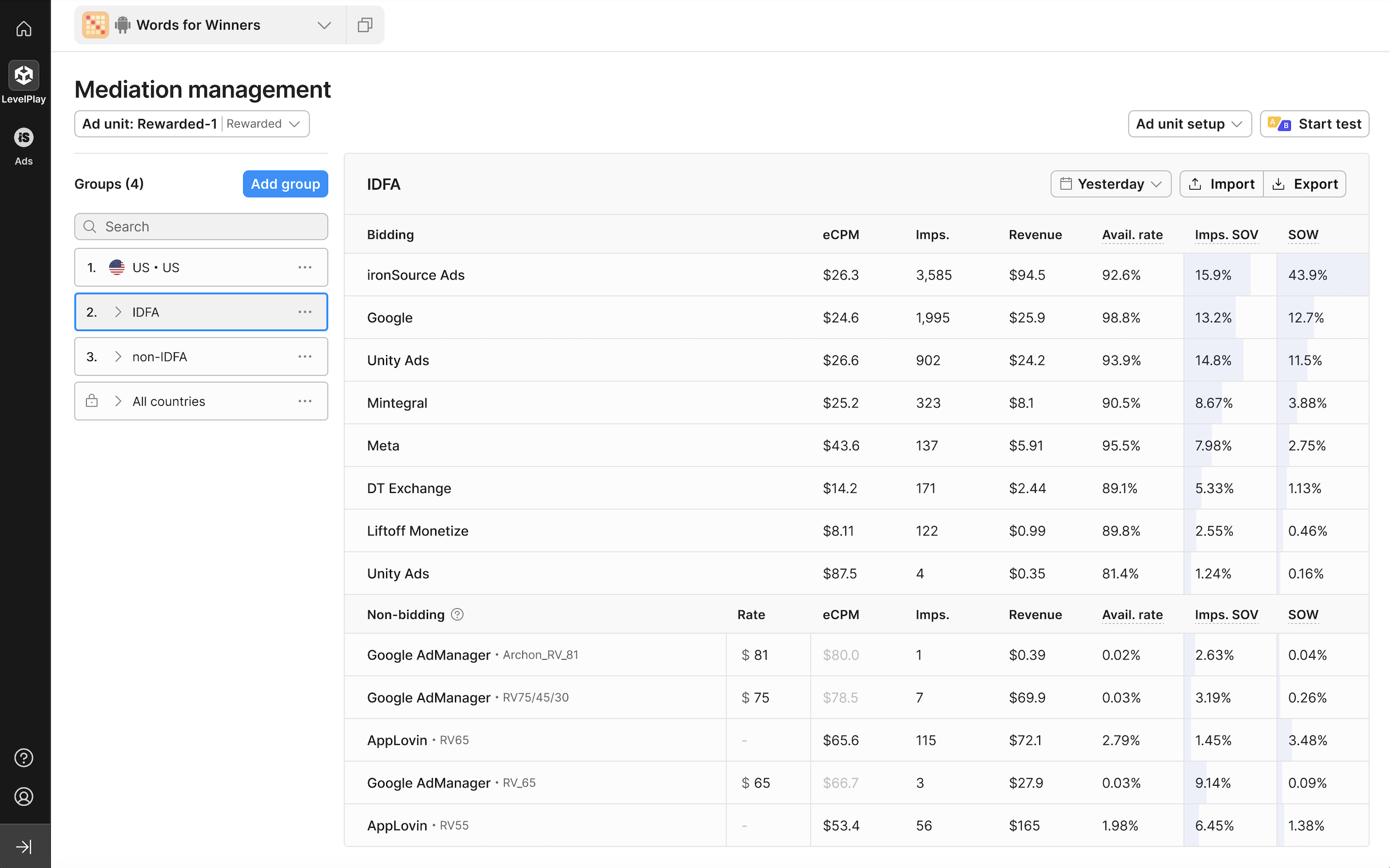Click the US flag icon in group 1
This screenshot has height=868, width=1390.
click(116, 267)
